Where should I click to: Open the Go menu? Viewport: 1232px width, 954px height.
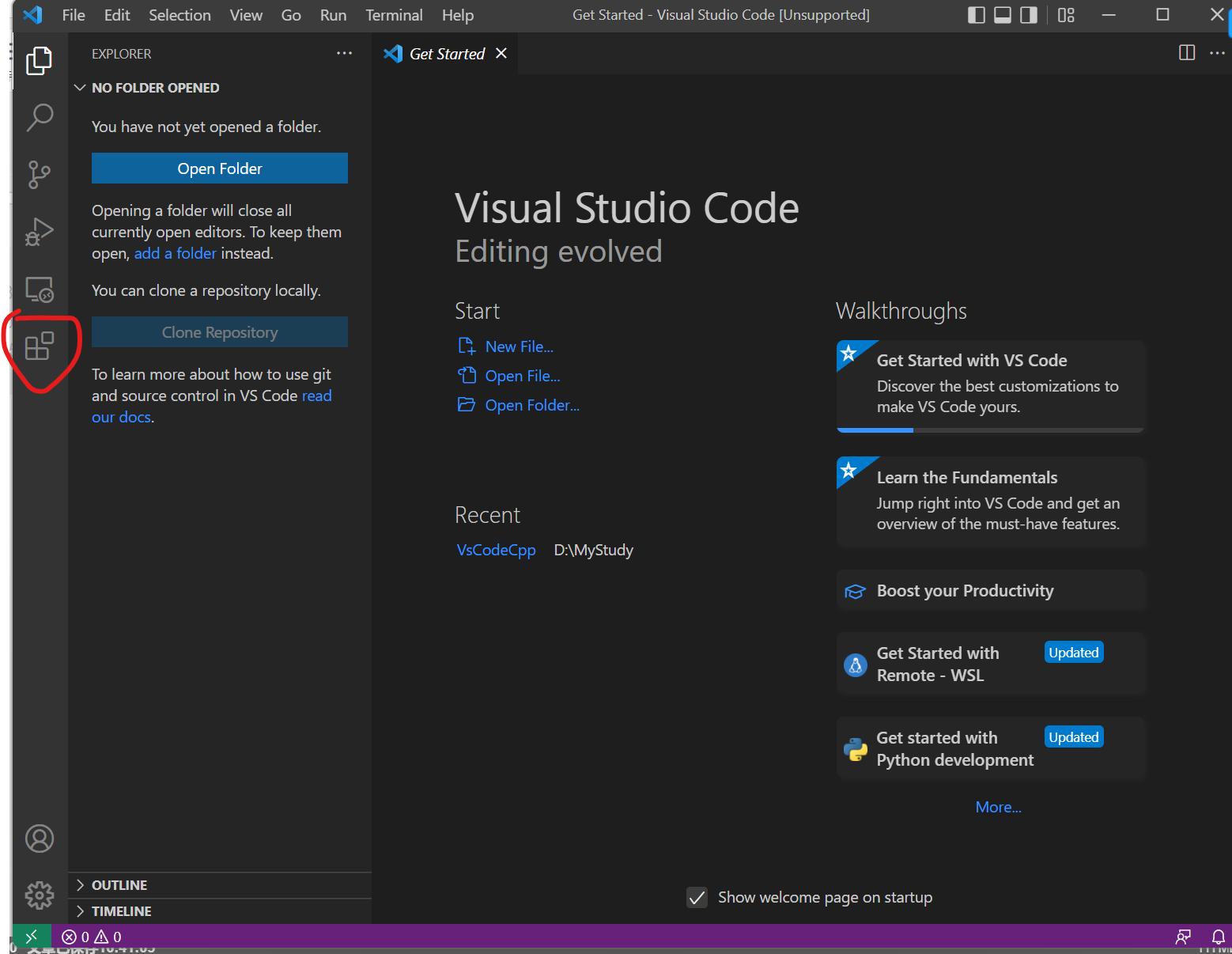pyautogui.click(x=291, y=15)
